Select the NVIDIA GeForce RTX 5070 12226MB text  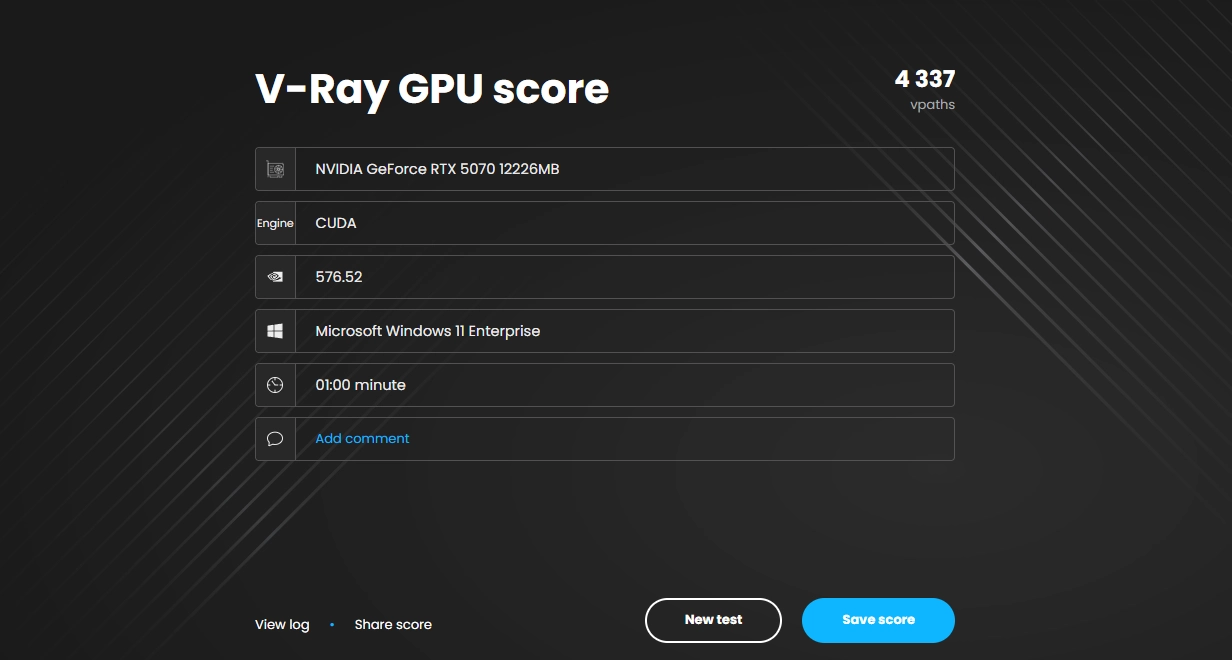click(437, 169)
